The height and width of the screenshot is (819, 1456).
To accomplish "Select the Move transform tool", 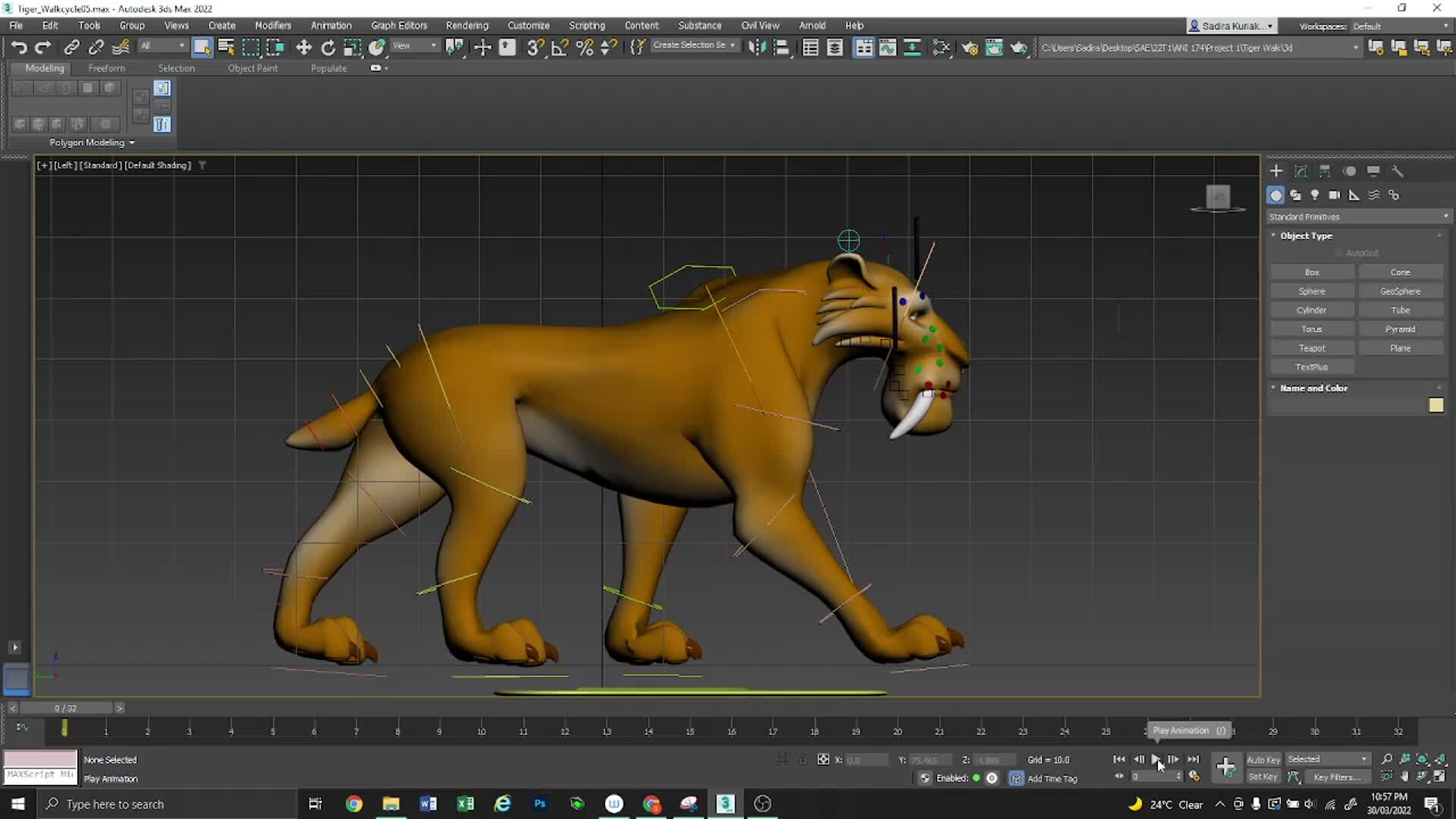I will pos(303,47).
